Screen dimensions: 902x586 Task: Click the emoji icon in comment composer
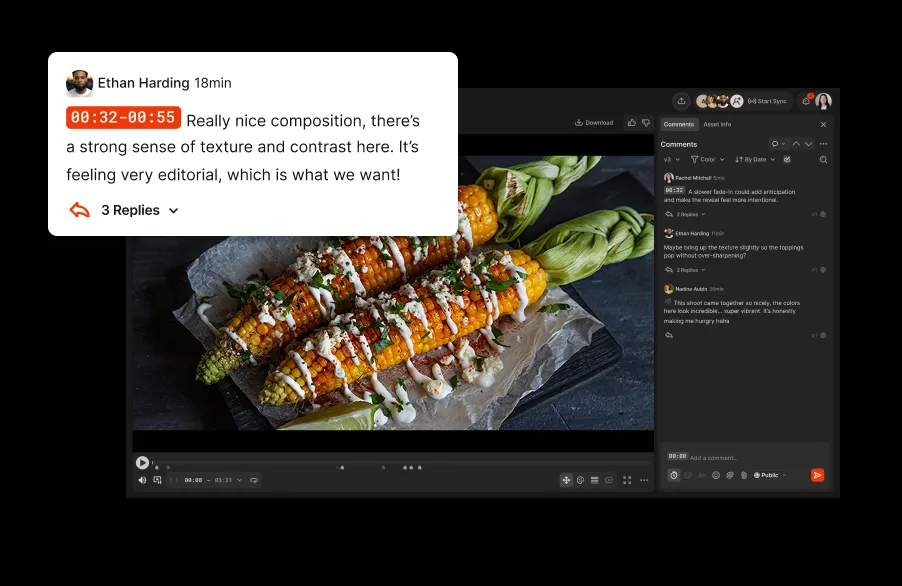[x=714, y=476]
